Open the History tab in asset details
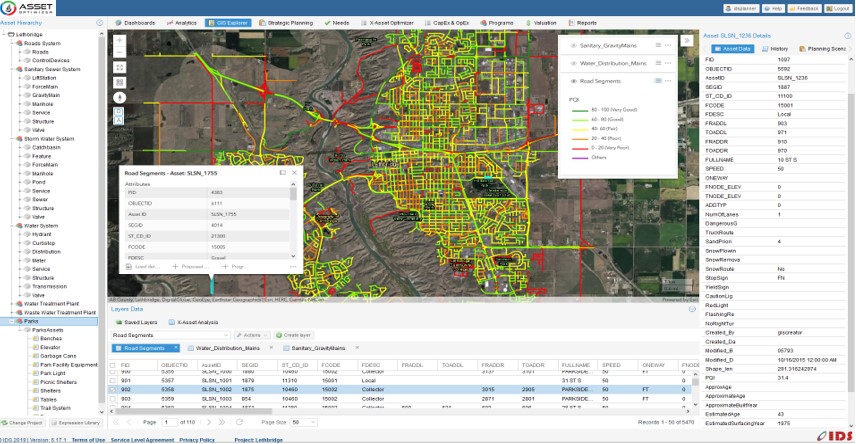The height and width of the screenshot is (444, 856). pos(778,48)
